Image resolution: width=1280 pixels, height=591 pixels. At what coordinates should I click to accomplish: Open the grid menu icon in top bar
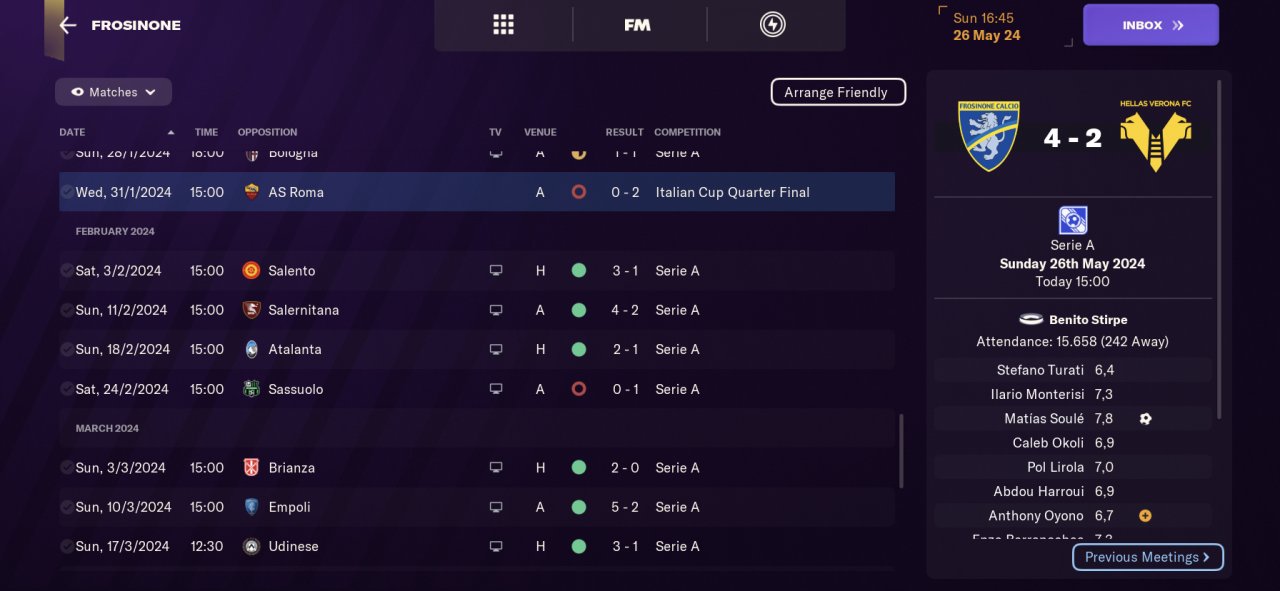click(503, 25)
